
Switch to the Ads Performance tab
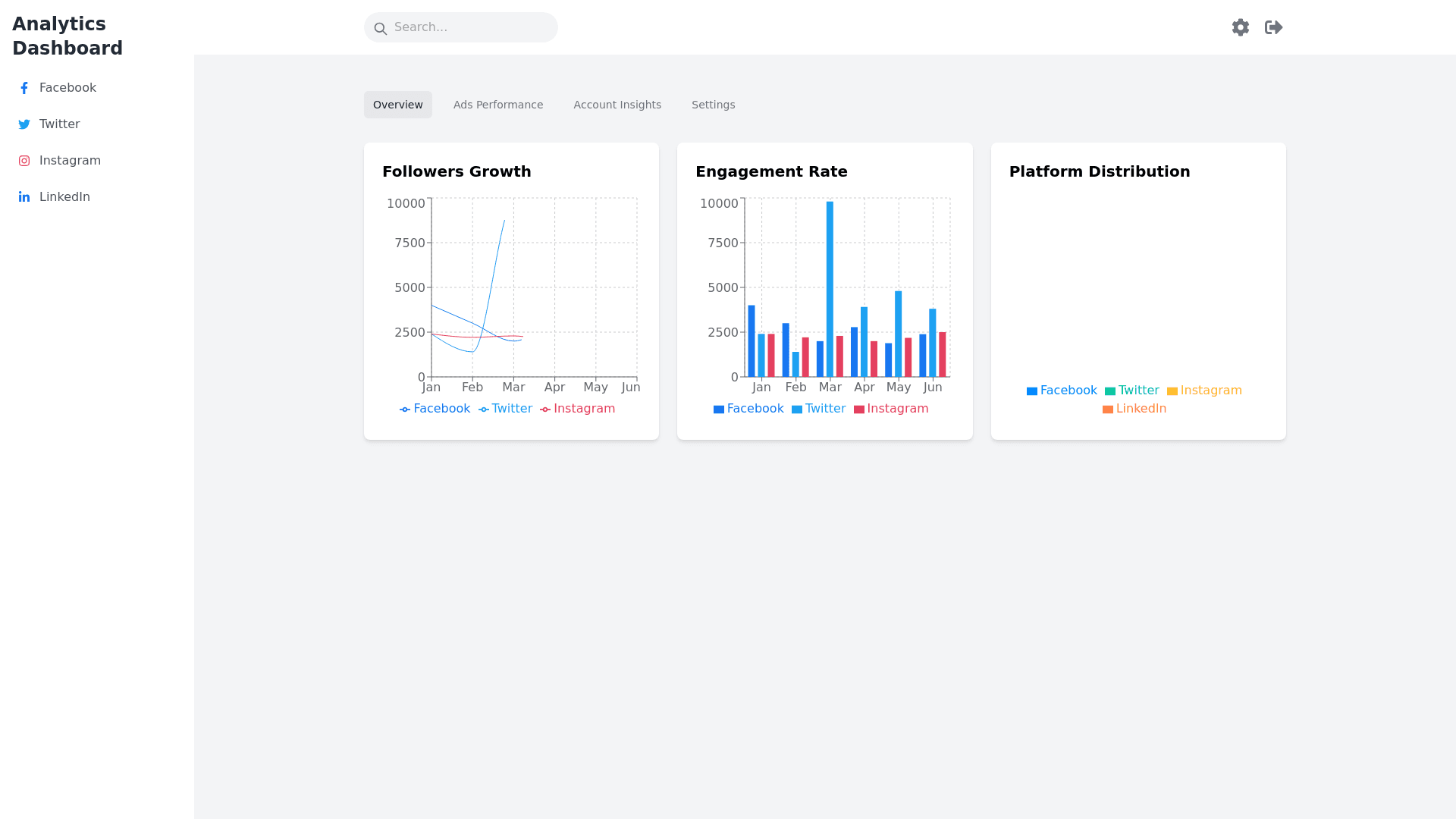[x=498, y=105]
